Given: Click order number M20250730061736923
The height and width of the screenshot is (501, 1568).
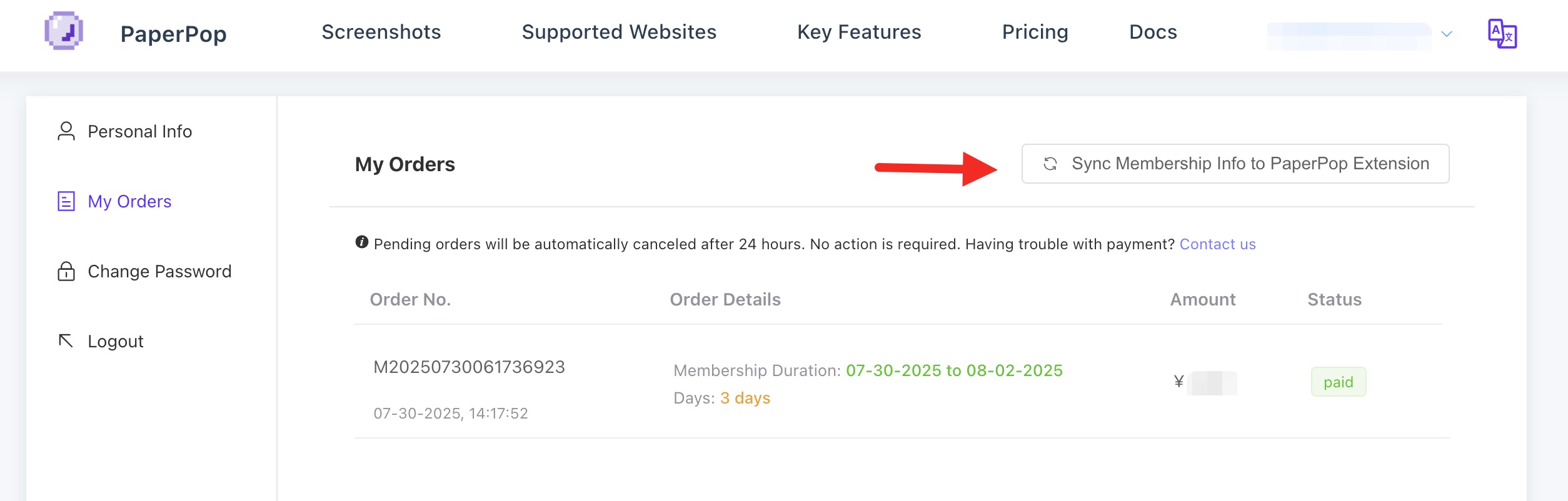Looking at the screenshot, I should pyautogui.click(x=469, y=367).
